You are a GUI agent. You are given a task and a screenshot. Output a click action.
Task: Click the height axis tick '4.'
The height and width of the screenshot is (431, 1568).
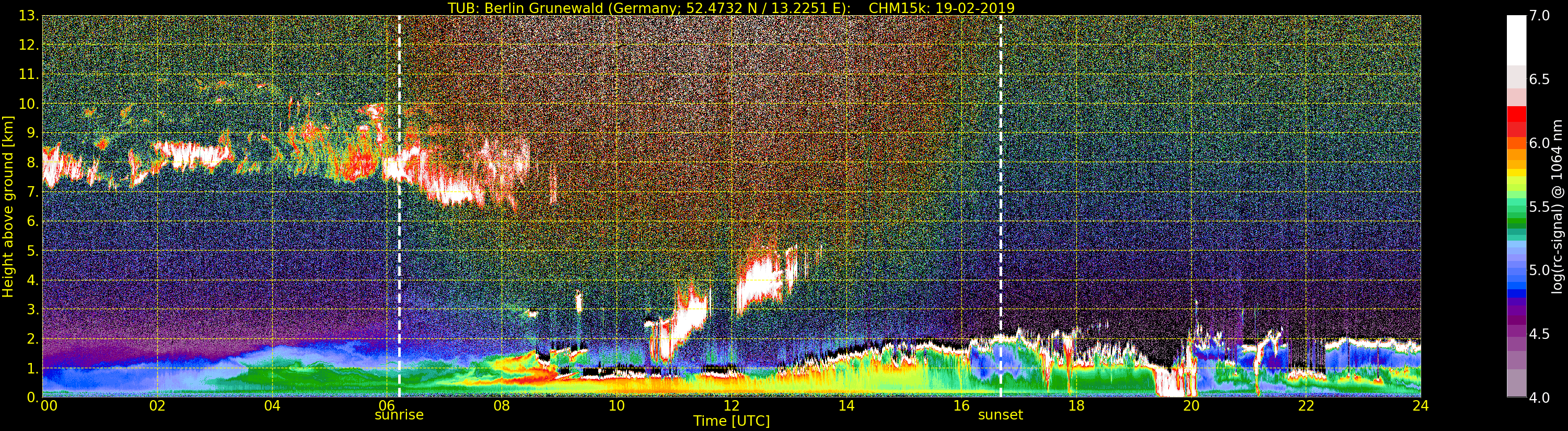(33, 280)
